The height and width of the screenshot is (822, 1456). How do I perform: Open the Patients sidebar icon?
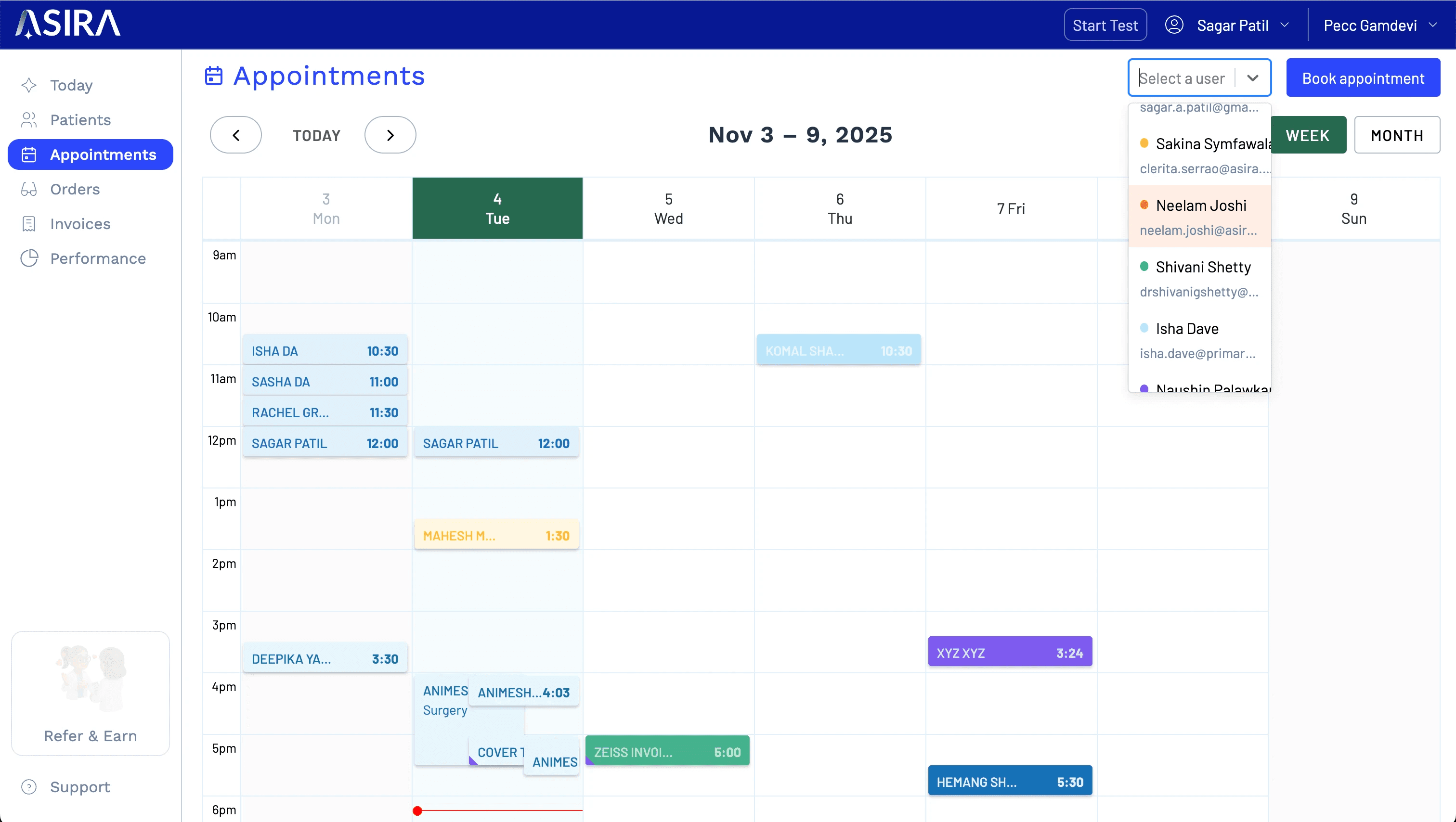tap(29, 120)
